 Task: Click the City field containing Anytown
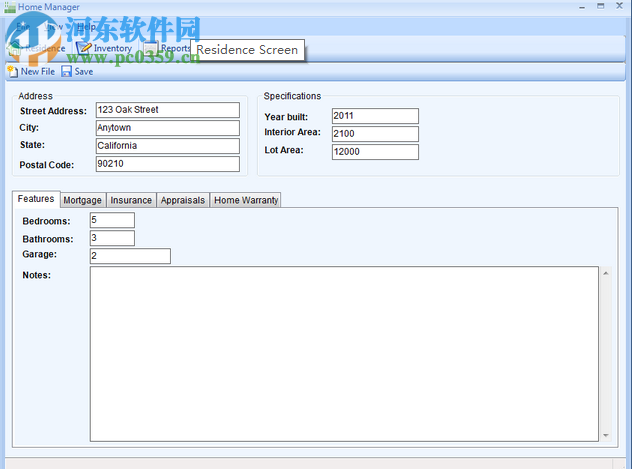[x=168, y=128]
